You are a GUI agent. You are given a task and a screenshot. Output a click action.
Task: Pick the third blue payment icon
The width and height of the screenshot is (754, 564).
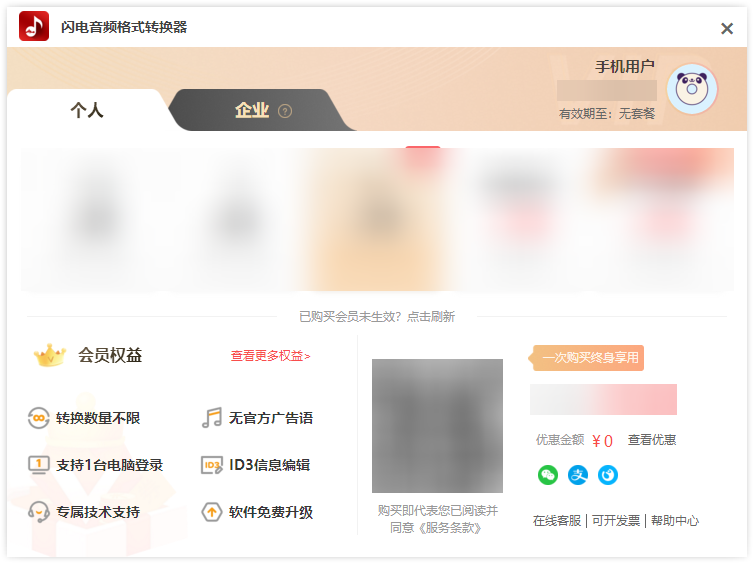(608, 475)
